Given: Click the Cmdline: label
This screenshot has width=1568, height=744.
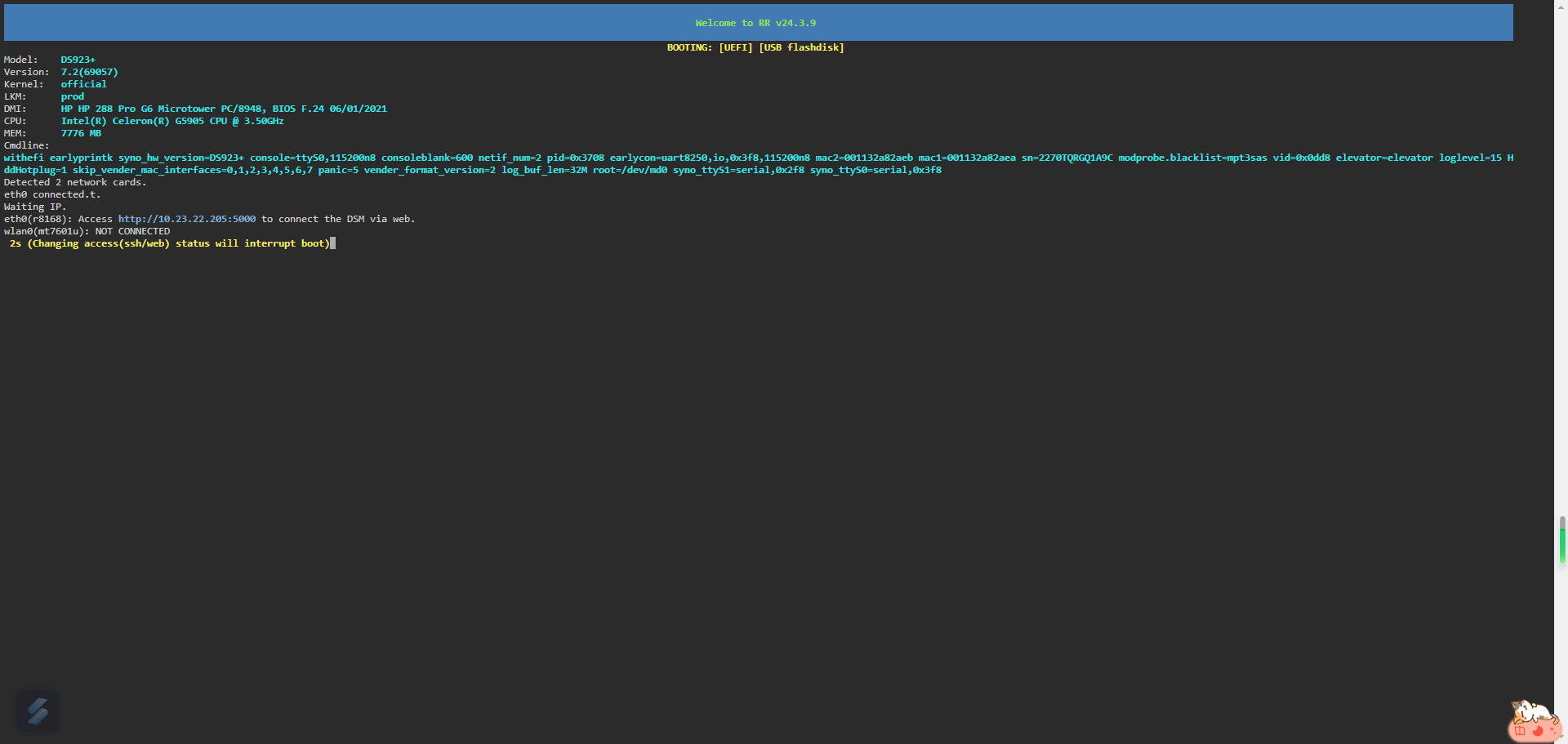Looking at the screenshot, I should [x=27, y=145].
